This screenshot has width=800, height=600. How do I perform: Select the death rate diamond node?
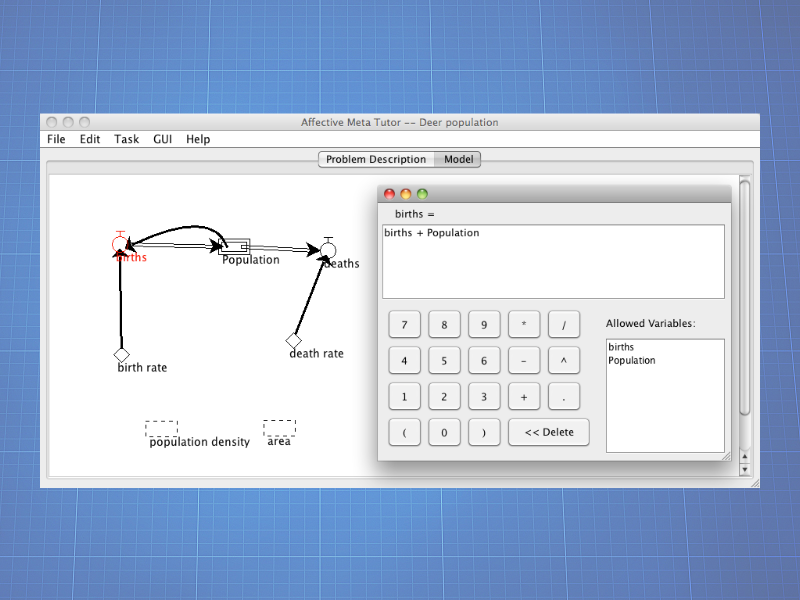click(x=293, y=340)
